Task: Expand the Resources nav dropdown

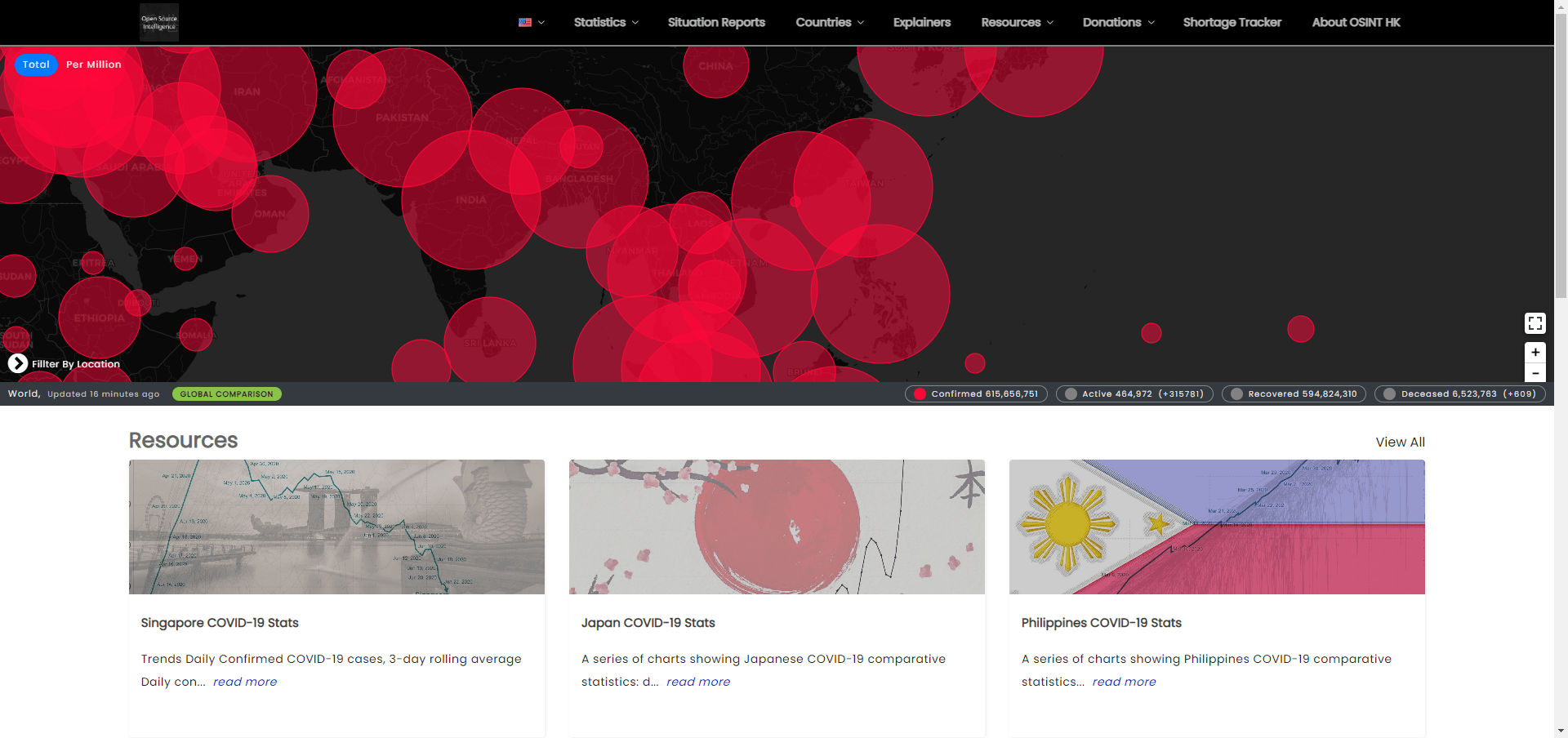Action: [x=1018, y=23]
